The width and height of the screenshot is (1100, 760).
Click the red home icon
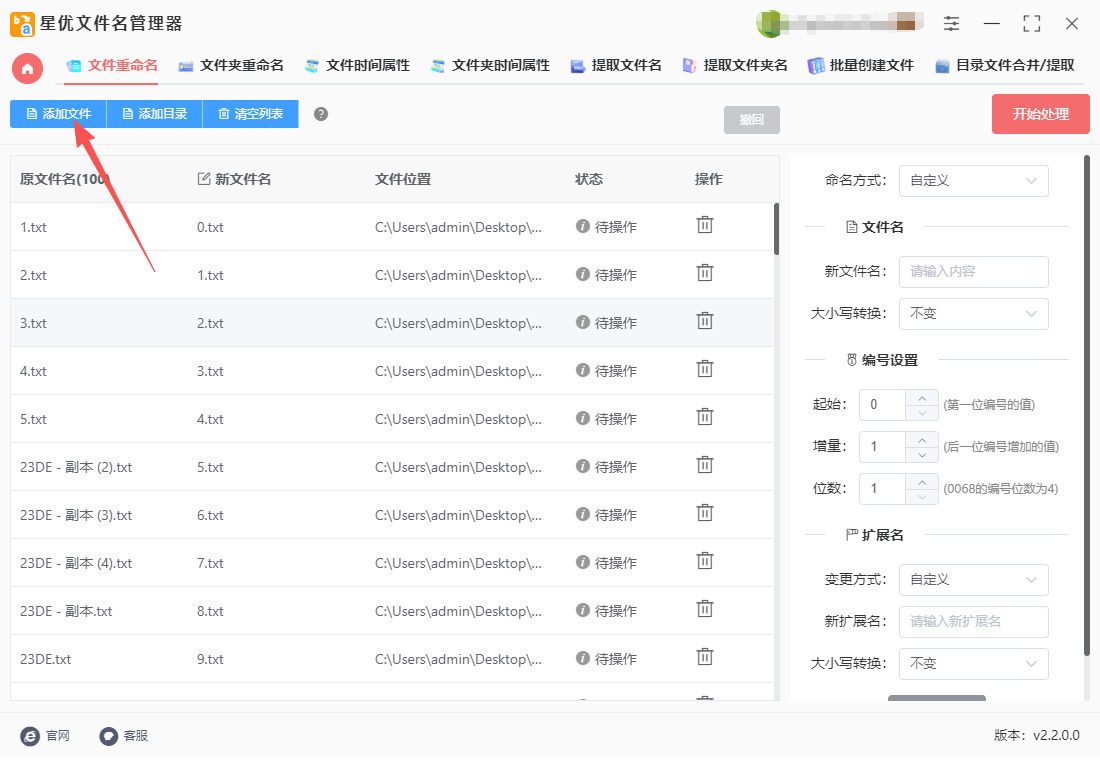[x=27, y=68]
